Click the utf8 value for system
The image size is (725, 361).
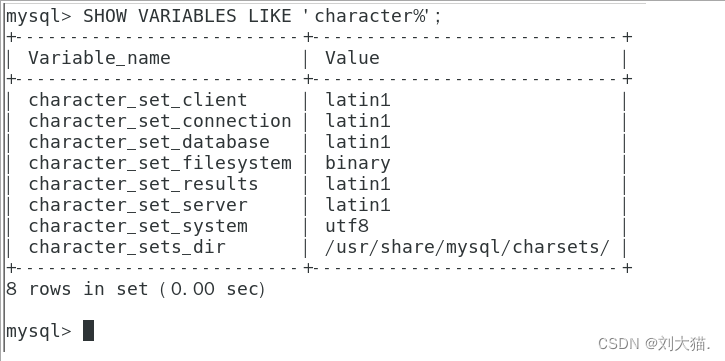pos(347,226)
